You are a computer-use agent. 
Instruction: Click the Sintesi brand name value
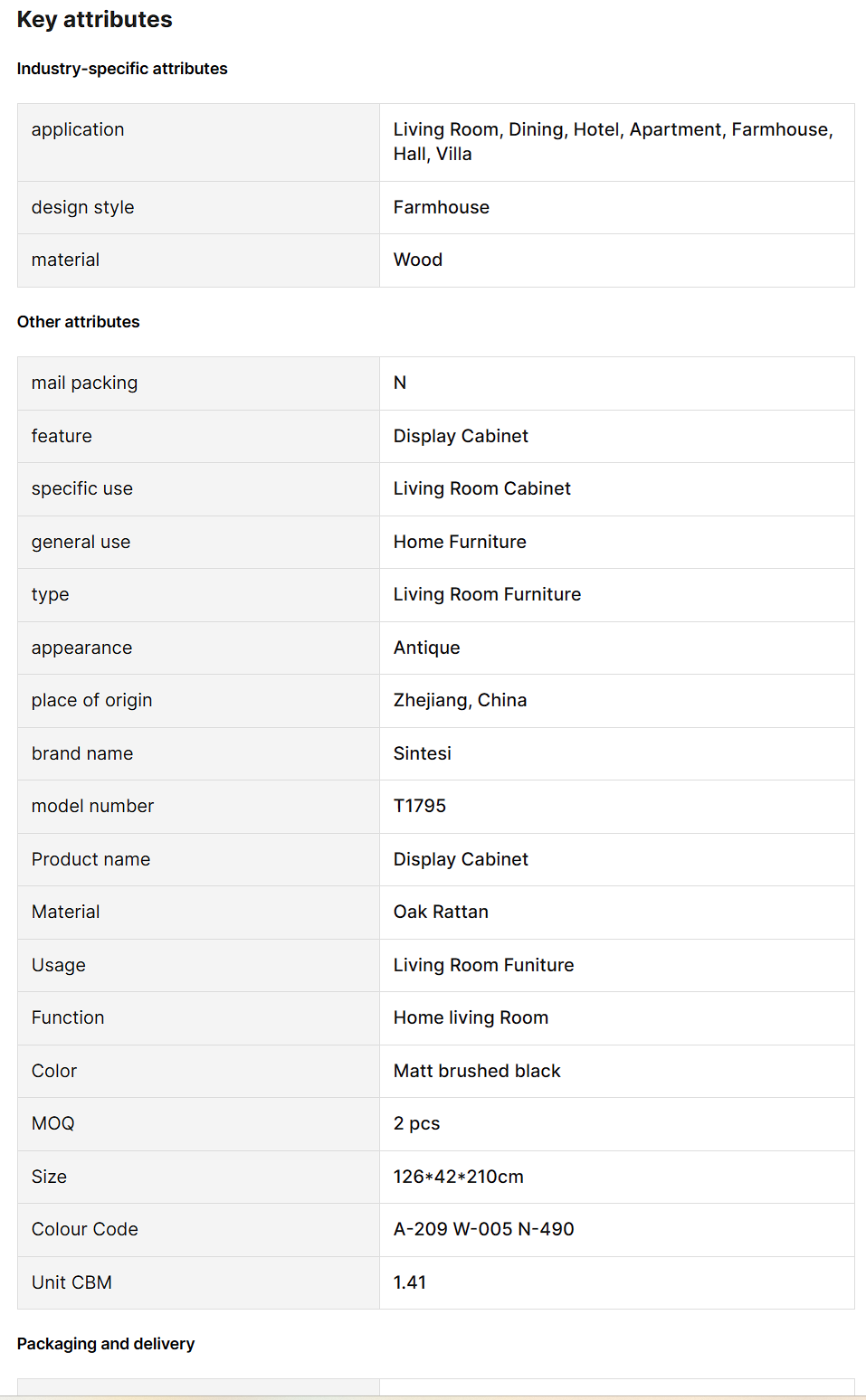(x=423, y=753)
